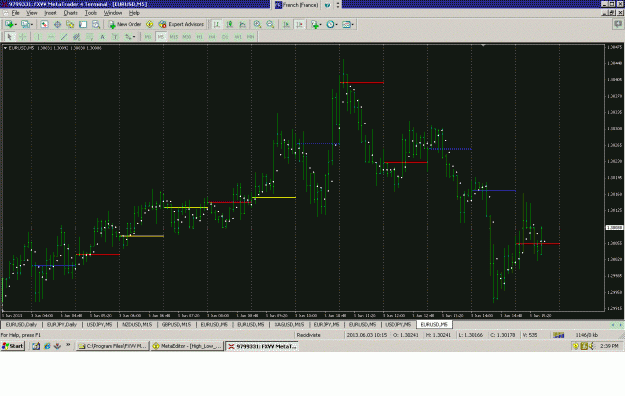Viewport: 625px width, 396px height.
Task: Switch to candlestick chart display
Action: (x=230, y=24)
